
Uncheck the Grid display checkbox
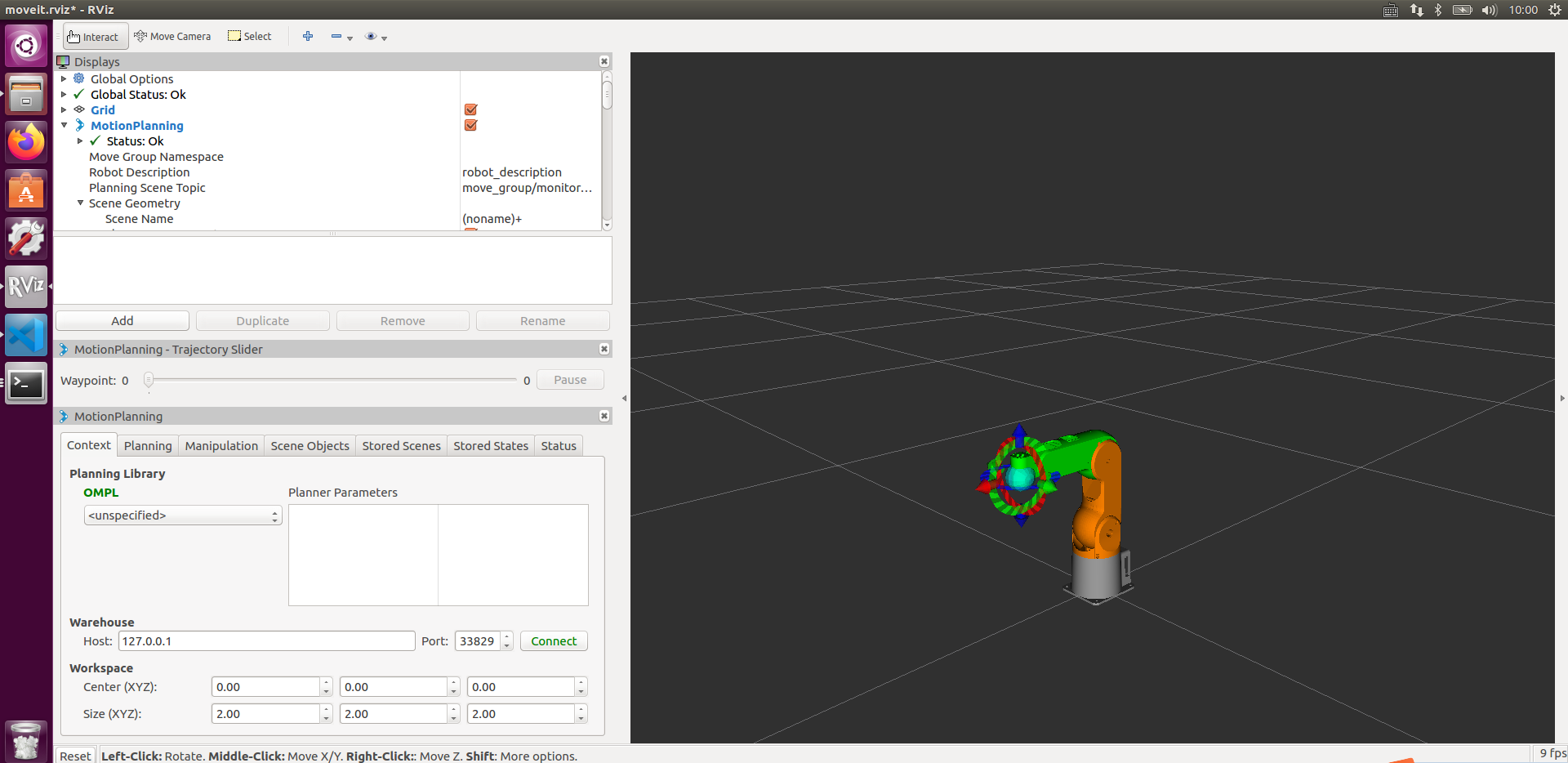(x=470, y=110)
